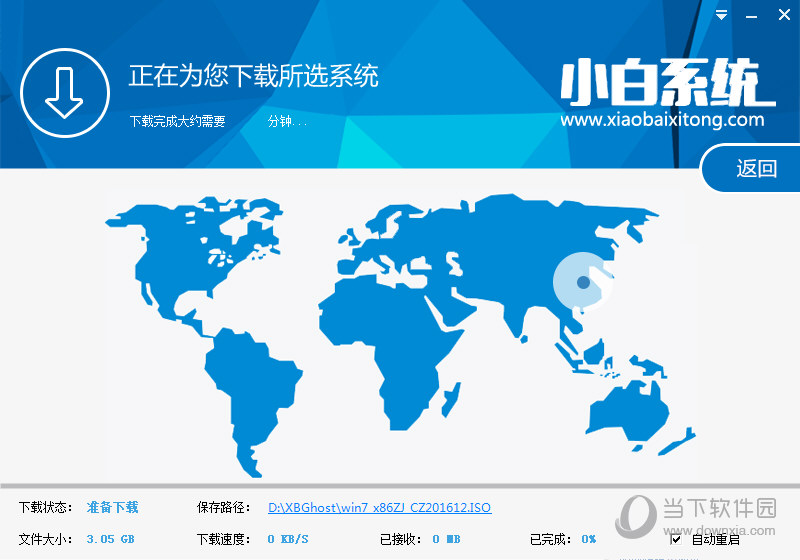Open the save path link D:\XBGhost\win7_x86ZJ_CZ201612.ISO
This screenshot has width=800, height=560.
(380, 507)
